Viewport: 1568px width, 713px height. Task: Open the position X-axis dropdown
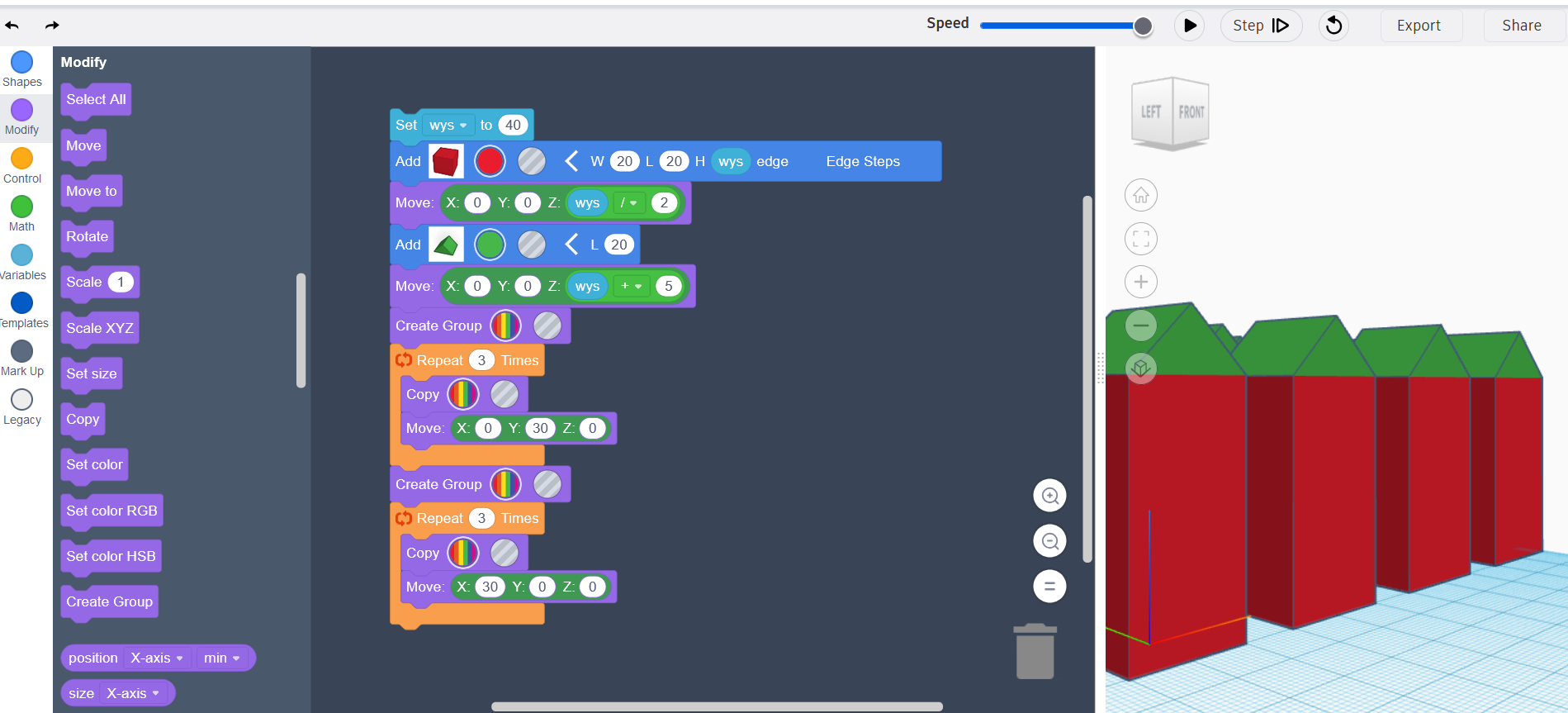point(157,658)
